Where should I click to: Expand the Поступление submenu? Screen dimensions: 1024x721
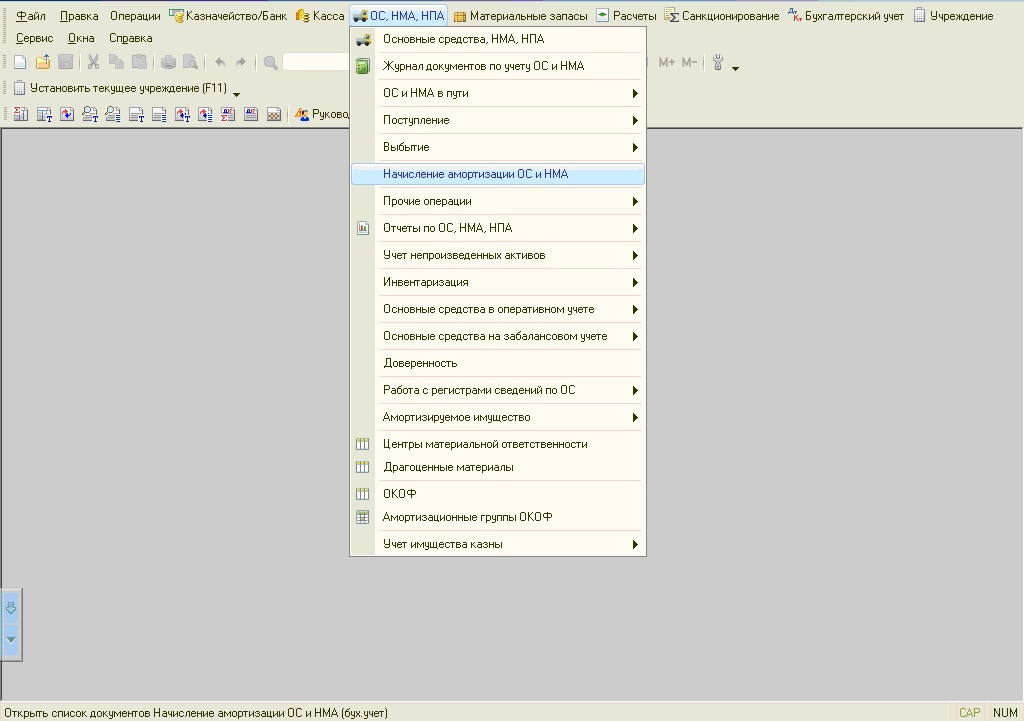click(x=498, y=120)
